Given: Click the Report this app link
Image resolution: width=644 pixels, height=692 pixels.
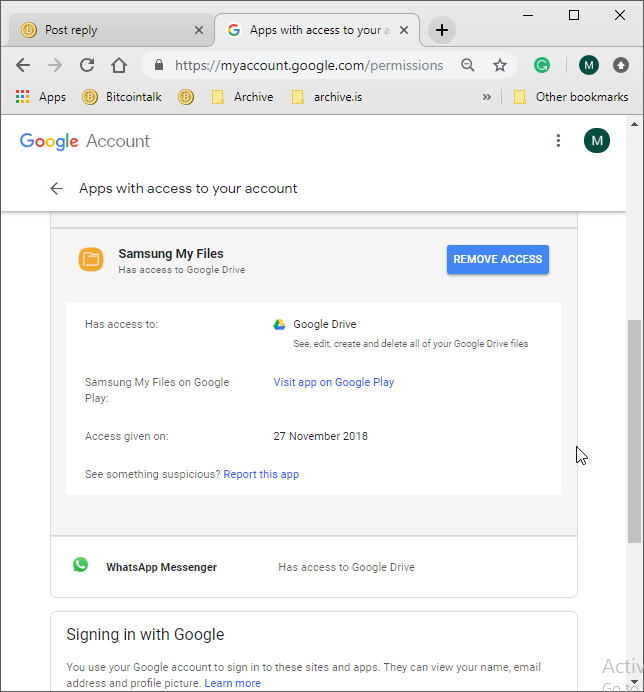Looking at the screenshot, I should [261, 474].
